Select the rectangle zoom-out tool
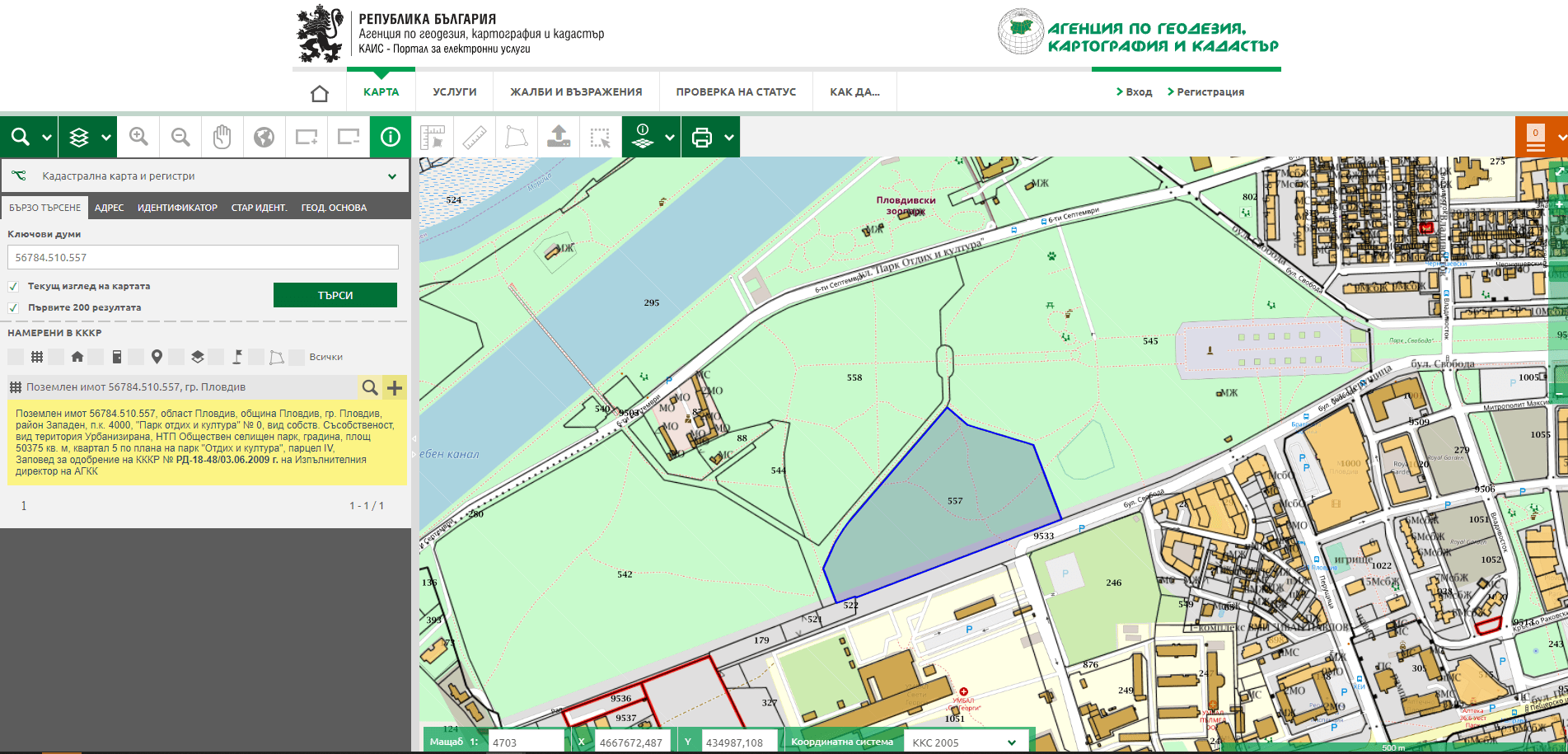The width and height of the screenshot is (1568, 754). coord(349,137)
